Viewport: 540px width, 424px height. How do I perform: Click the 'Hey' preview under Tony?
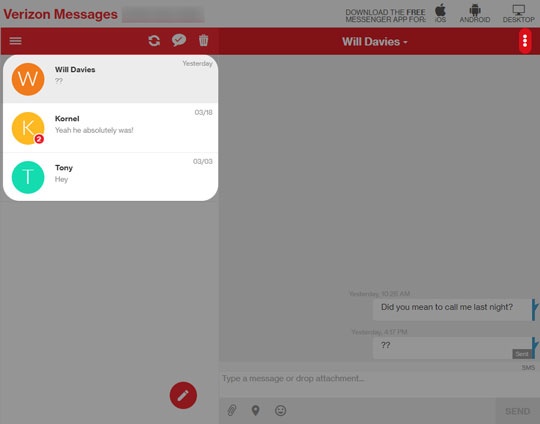coord(61,179)
